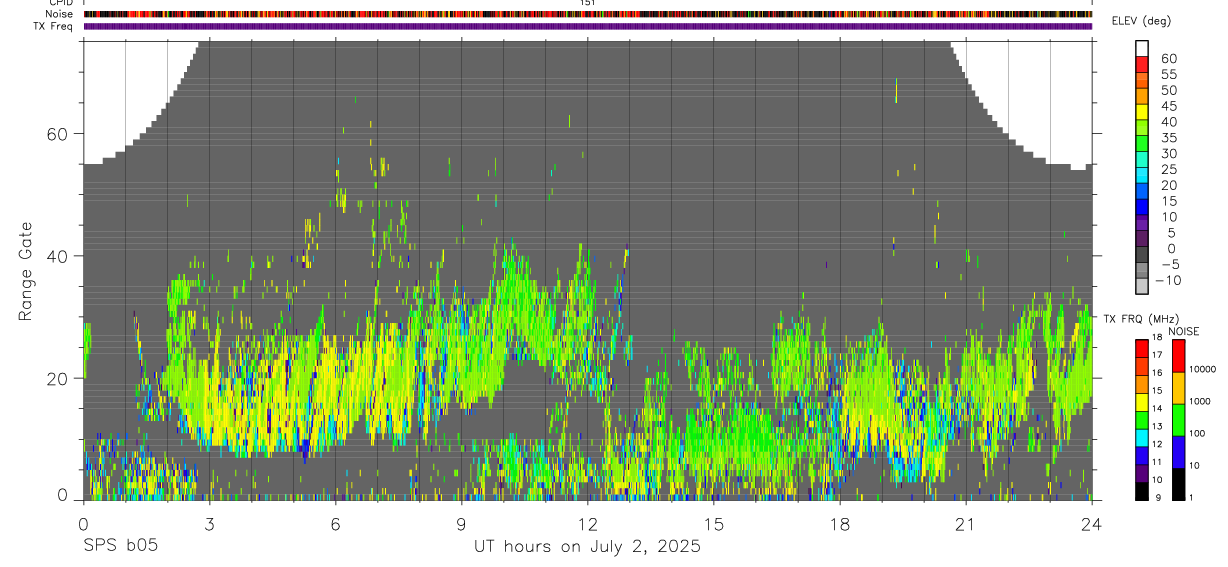Click the 'TX FRQ (MHz)' legend title
1228x567 pixels.
pos(1141,318)
